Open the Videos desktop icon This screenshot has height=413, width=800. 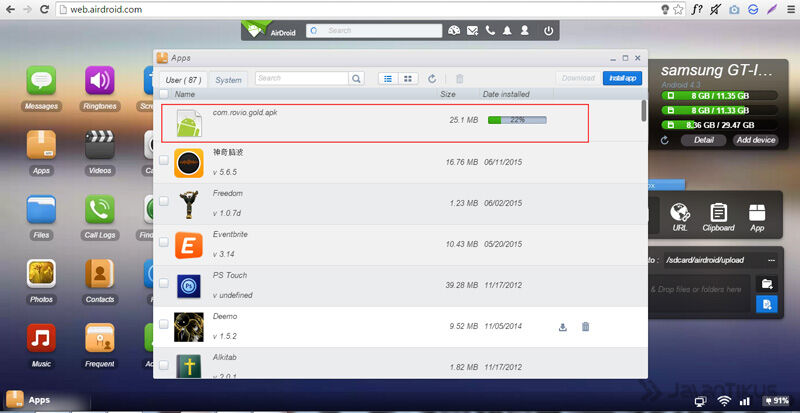coord(99,144)
